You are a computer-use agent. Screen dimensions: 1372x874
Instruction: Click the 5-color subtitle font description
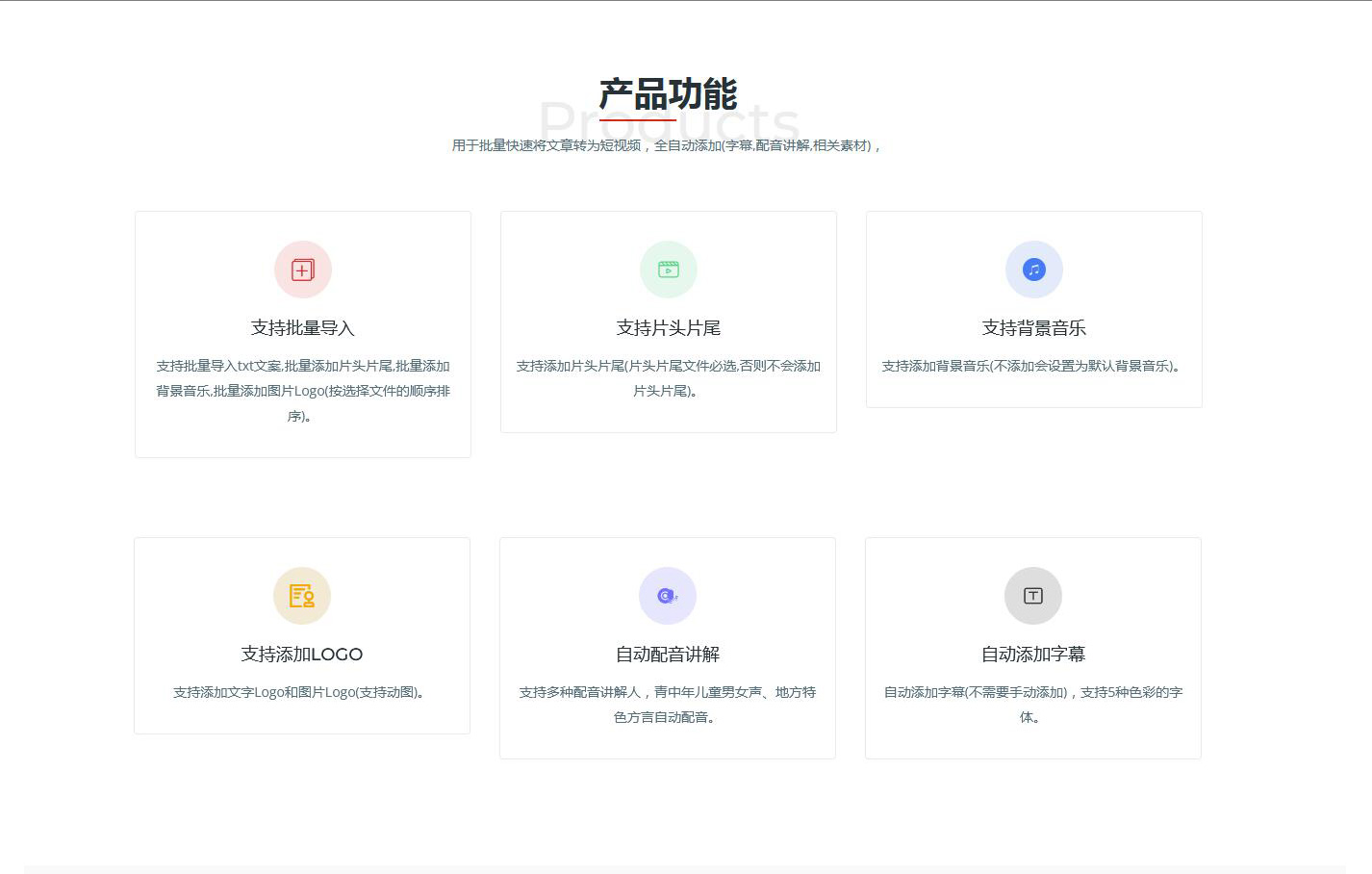click(x=1033, y=705)
